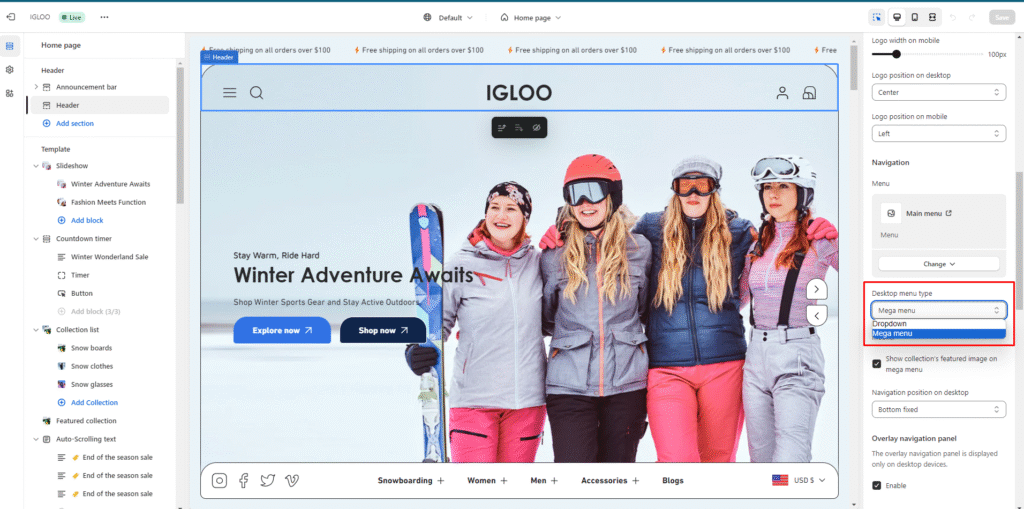Click the exit editor icon at top left
The height and width of the screenshot is (509, 1024).
(10, 17)
